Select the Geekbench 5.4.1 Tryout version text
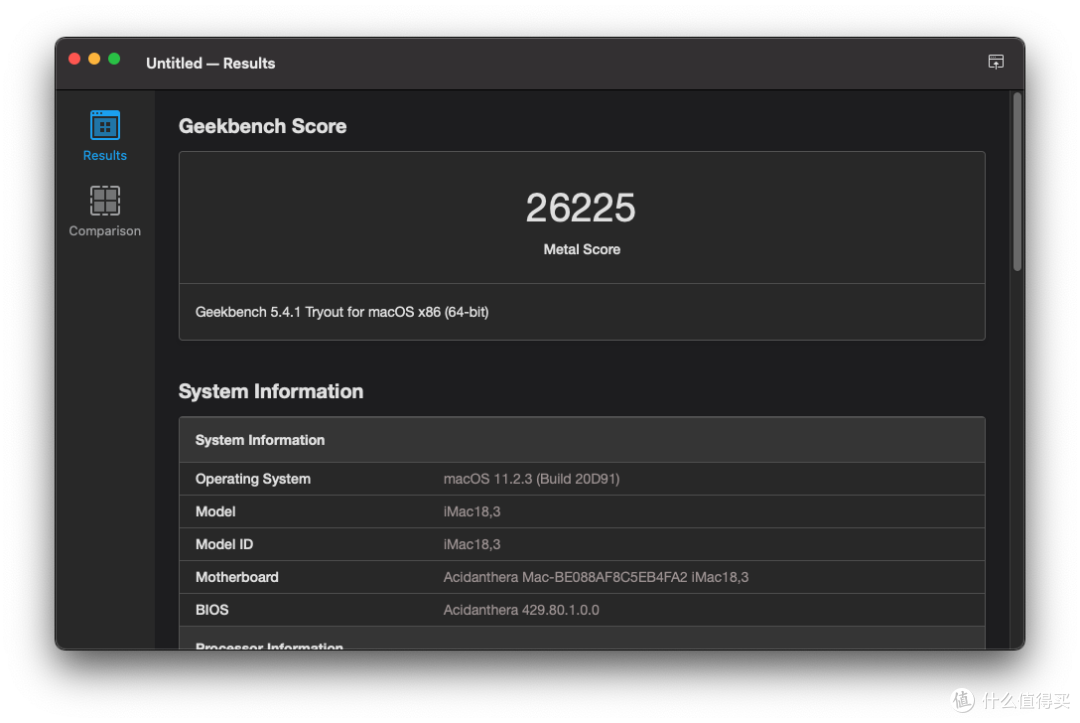1080x723 pixels. coord(342,312)
